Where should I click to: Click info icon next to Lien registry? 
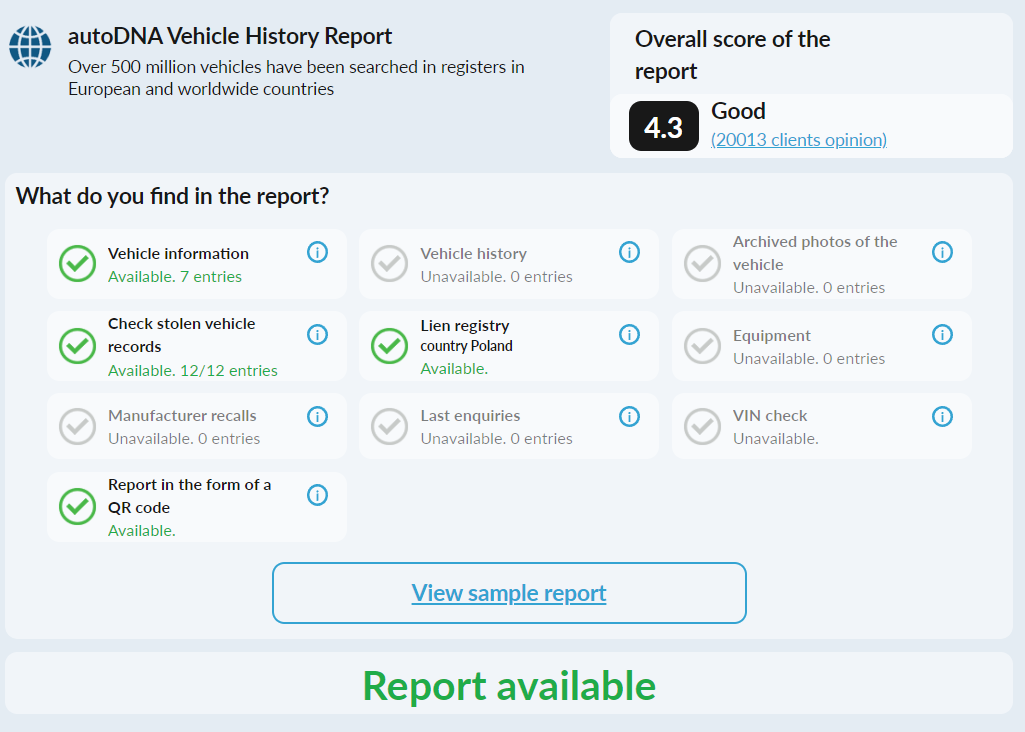(x=630, y=335)
